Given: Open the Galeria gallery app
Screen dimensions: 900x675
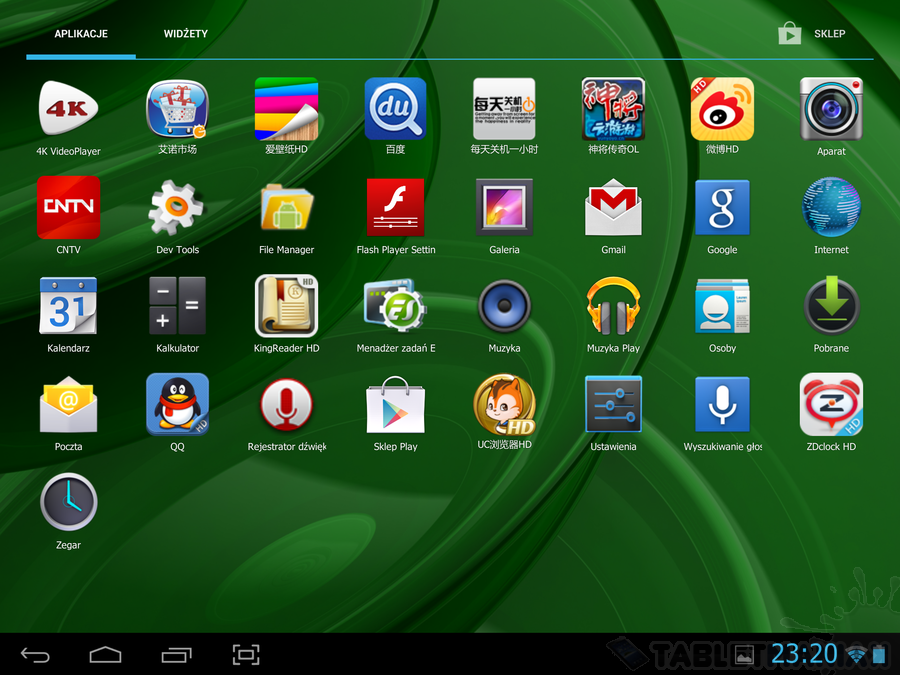Looking at the screenshot, I should [504, 207].
